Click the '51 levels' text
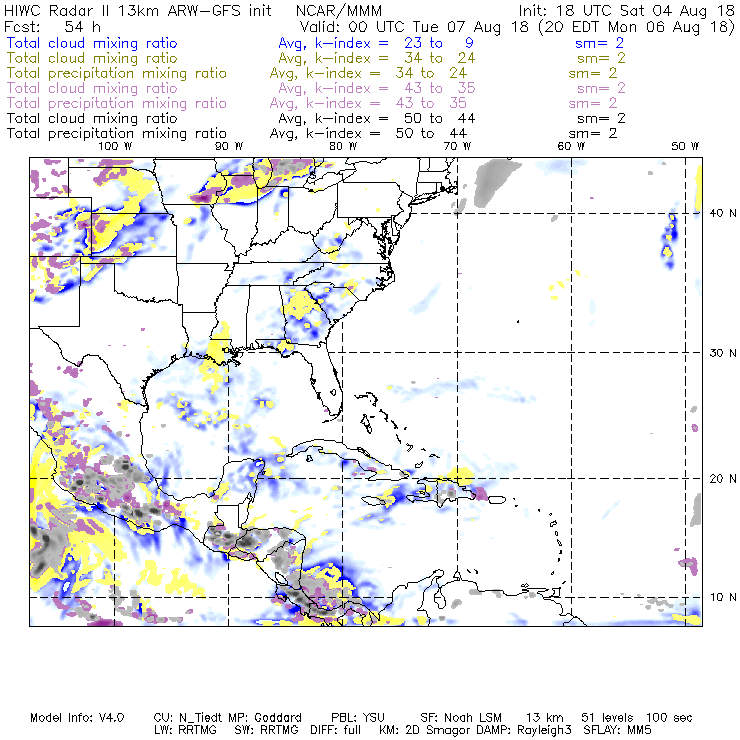The image size is (740, 740). [609, 718]
